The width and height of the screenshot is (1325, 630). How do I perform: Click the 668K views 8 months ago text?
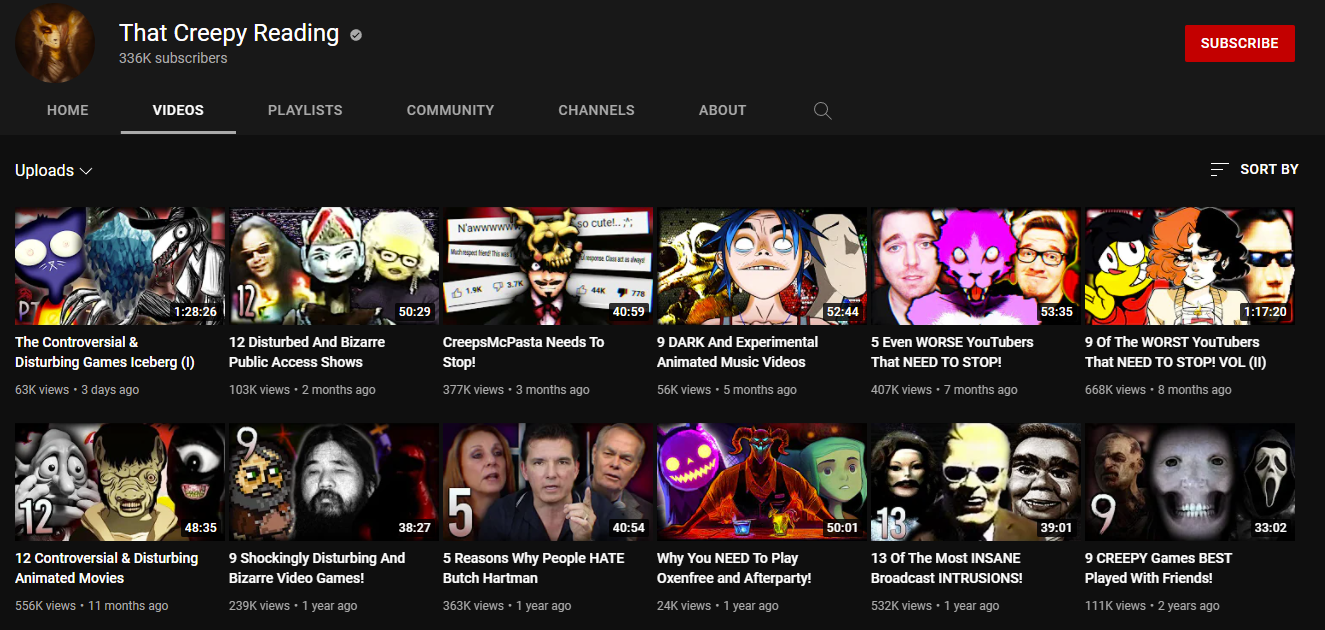pos(1158,390)
